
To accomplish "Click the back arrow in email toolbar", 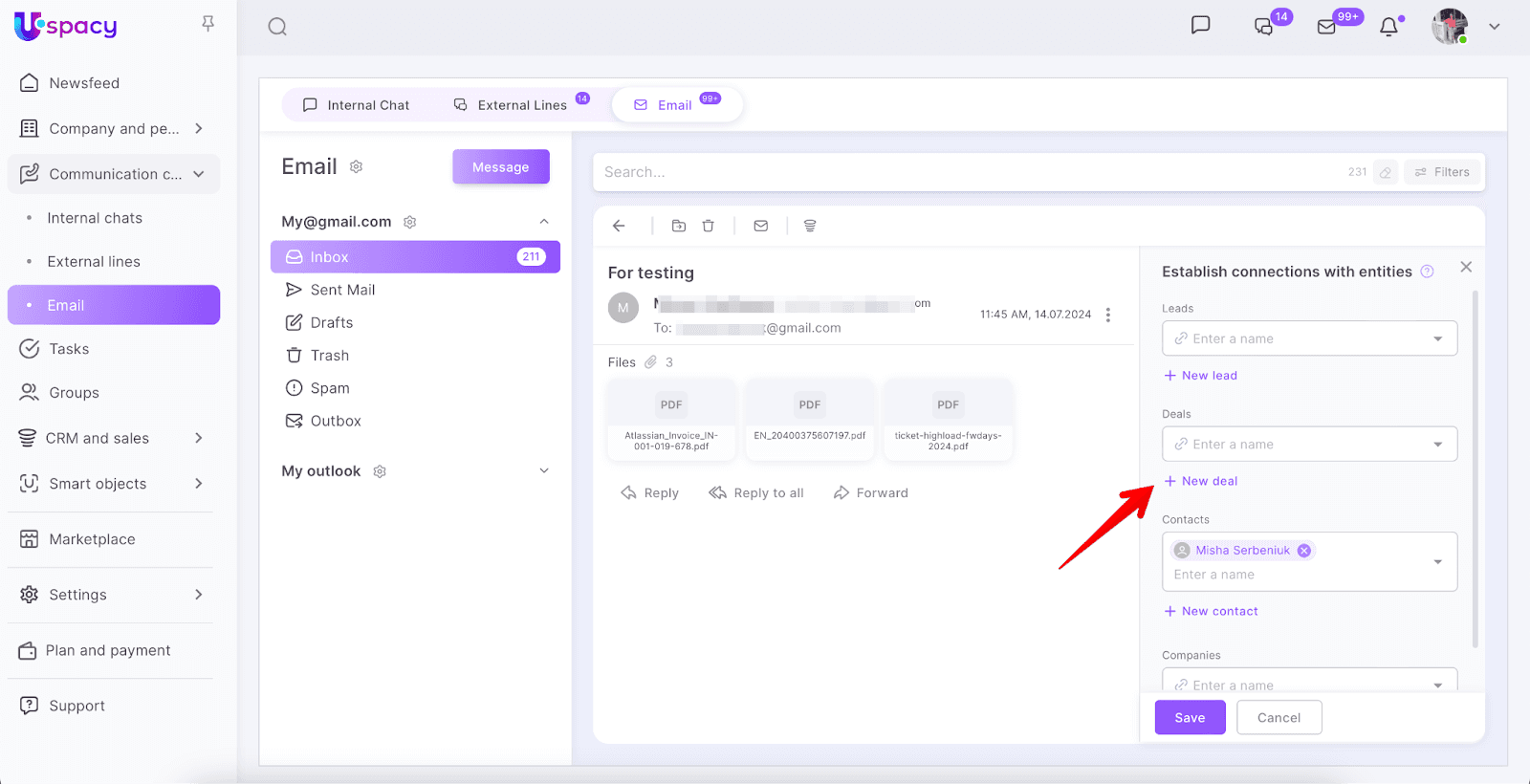I will pos(619,226).
